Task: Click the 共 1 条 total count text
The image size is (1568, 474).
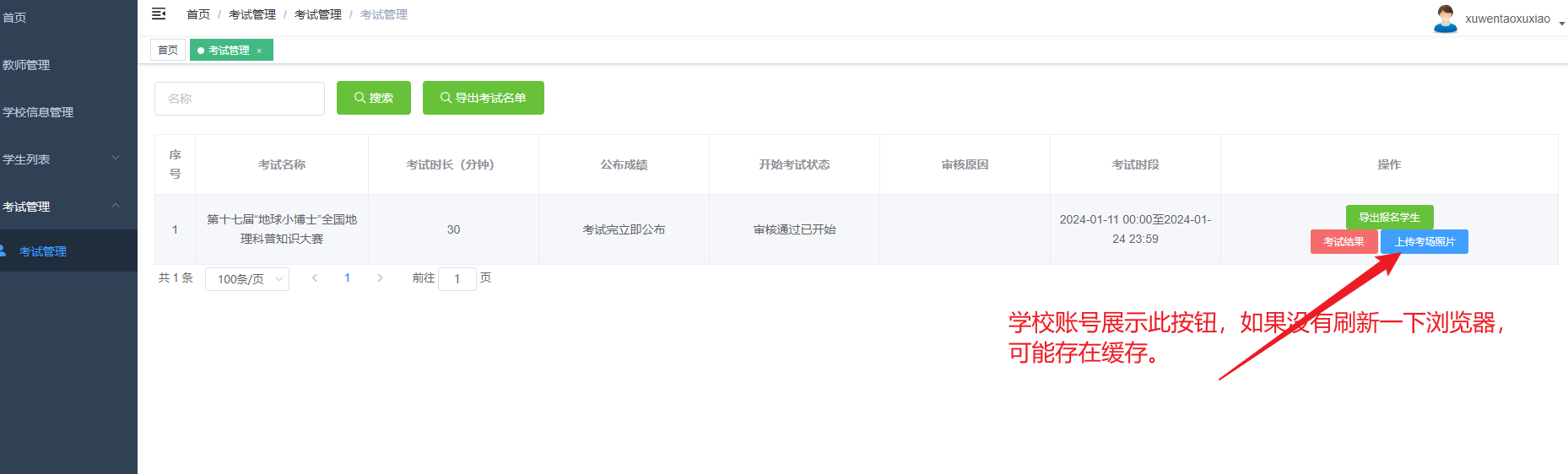Action: pyautogui.click(x=176, y=278)
